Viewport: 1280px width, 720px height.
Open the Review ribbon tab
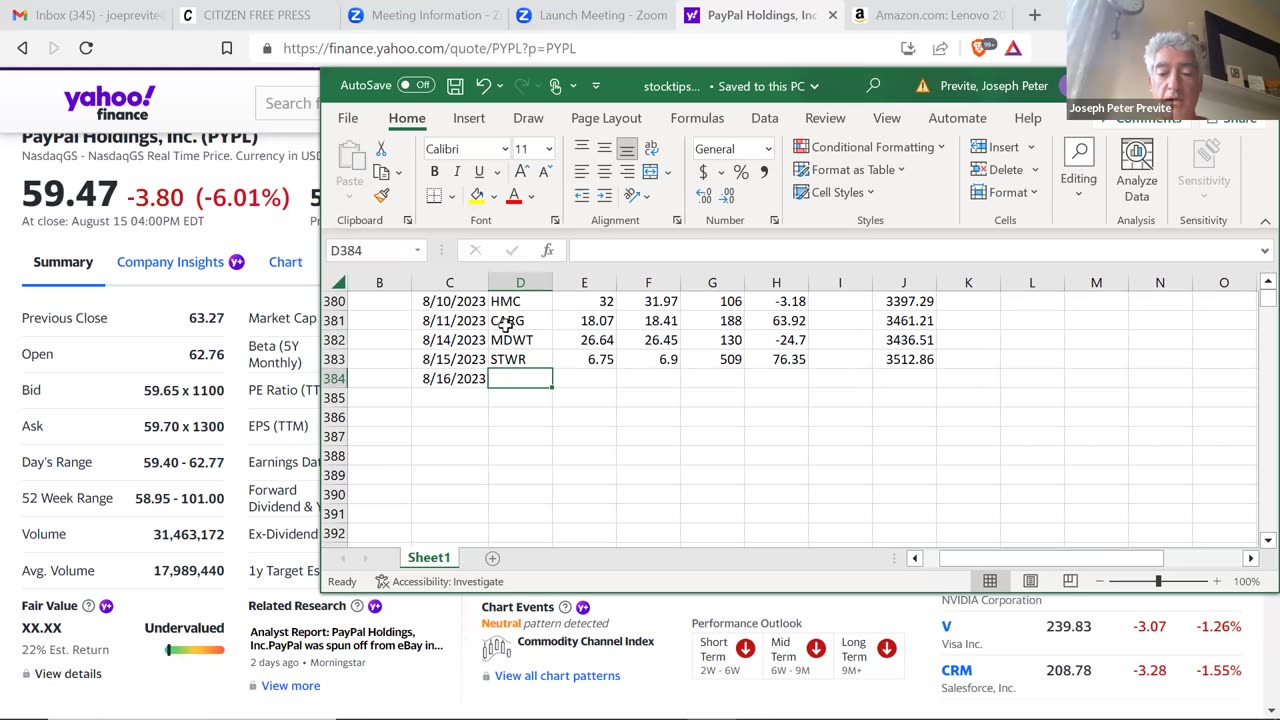(825, 118)
